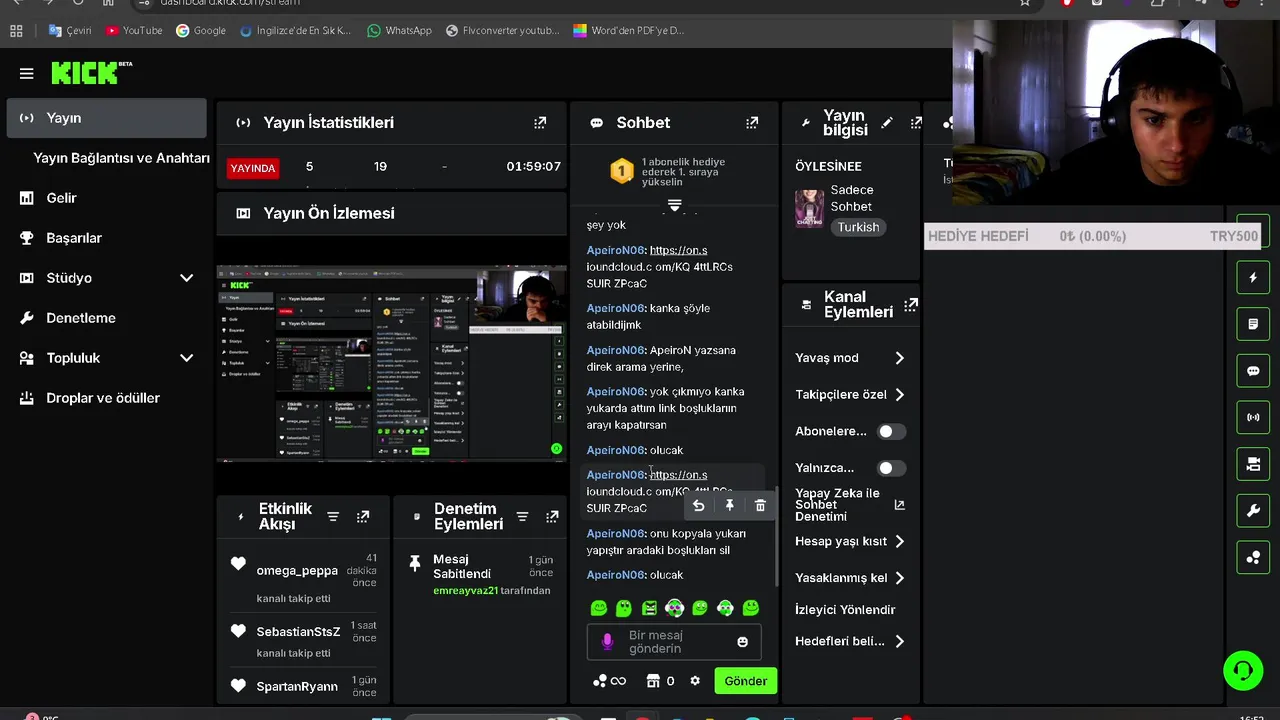
Task: Click the purple microphone in message box
Action: [607, 642]
